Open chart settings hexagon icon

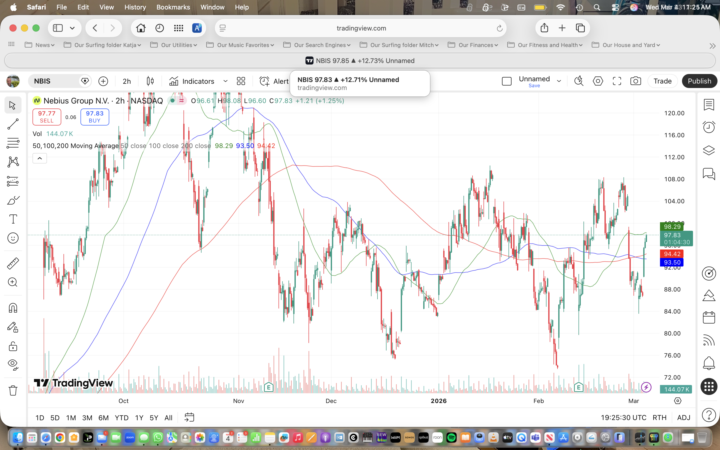(597, 81)
